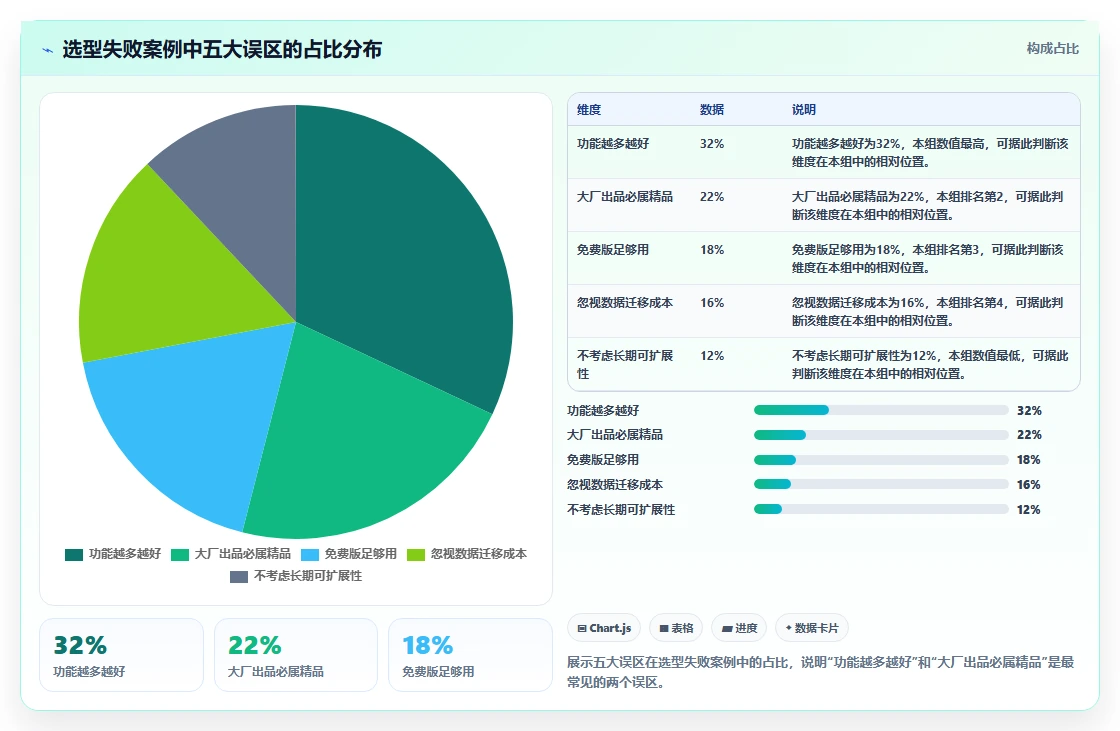Click the 功能越多越好 explanation text in table
1120x731 pixels.
(930, 153)
